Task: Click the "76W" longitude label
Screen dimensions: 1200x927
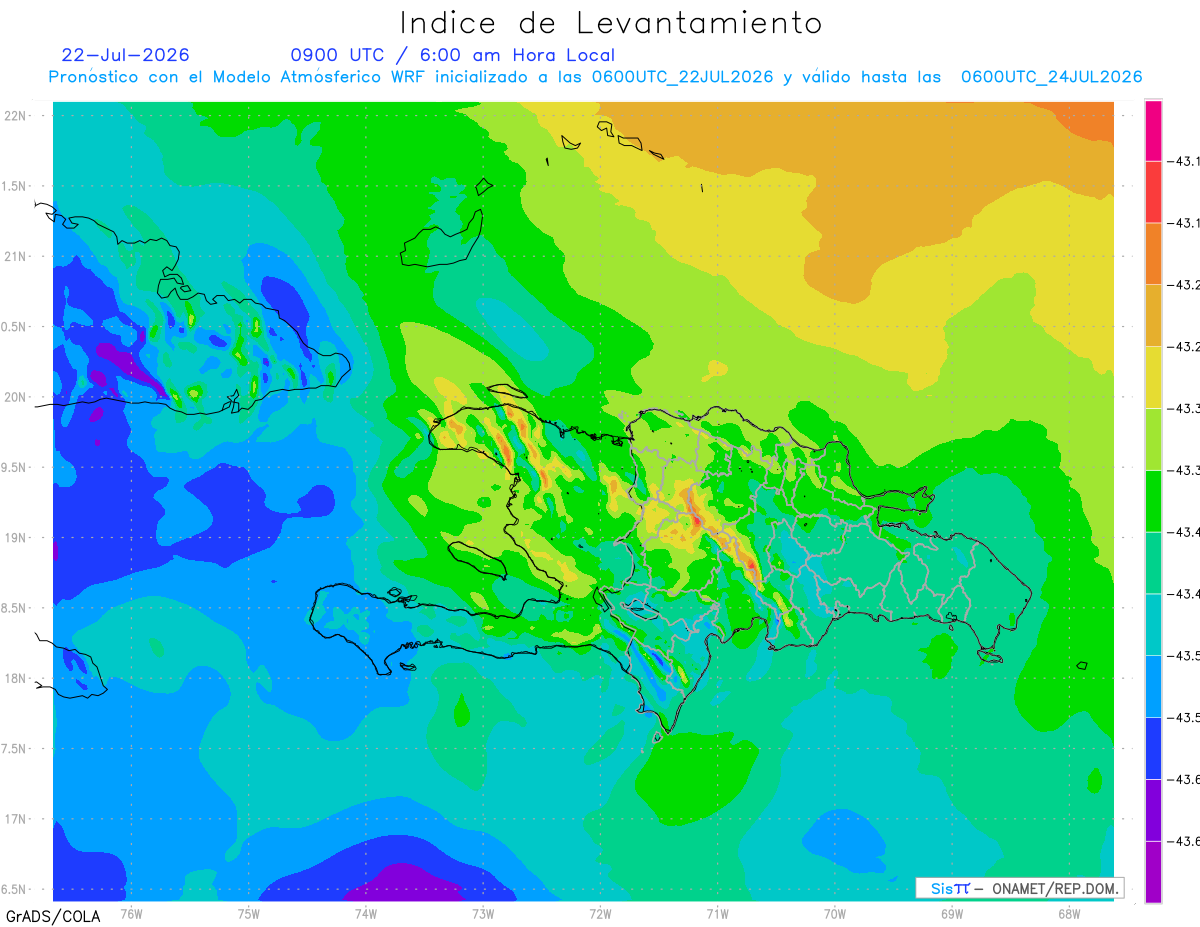Action: (131, 912)
